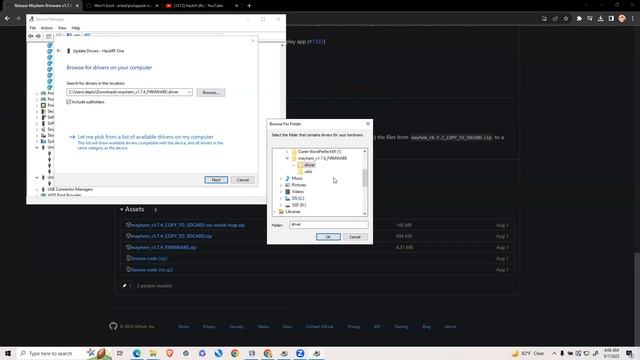640x360 pixels.
Task: Collapse the mayhem_v1.7.4_FIRMWARE folder node
Action: tap(287, 158)
